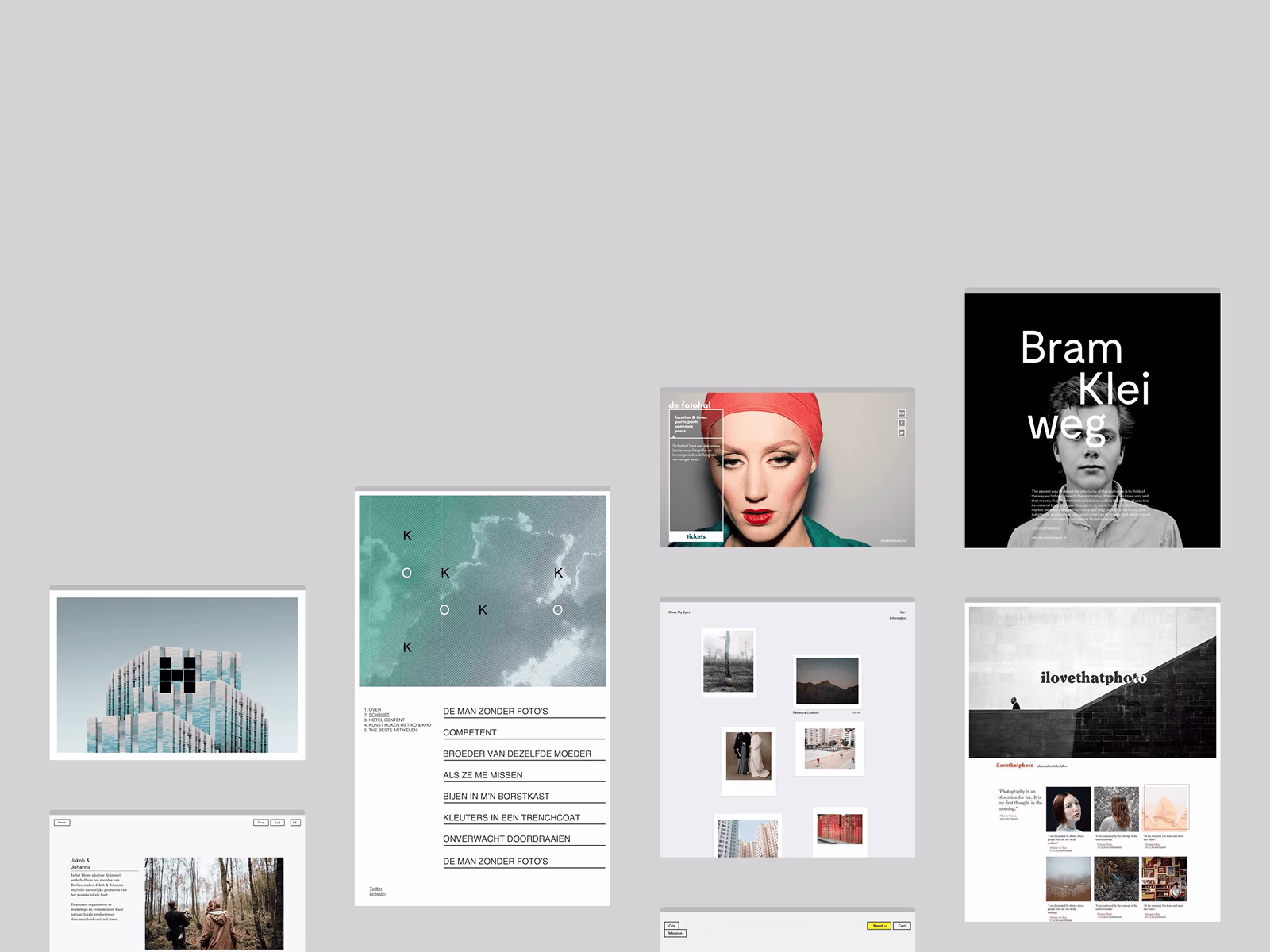Click the black pixel logo on the tower
This screenshot has height=952, width=1270.
click(178, 675)
